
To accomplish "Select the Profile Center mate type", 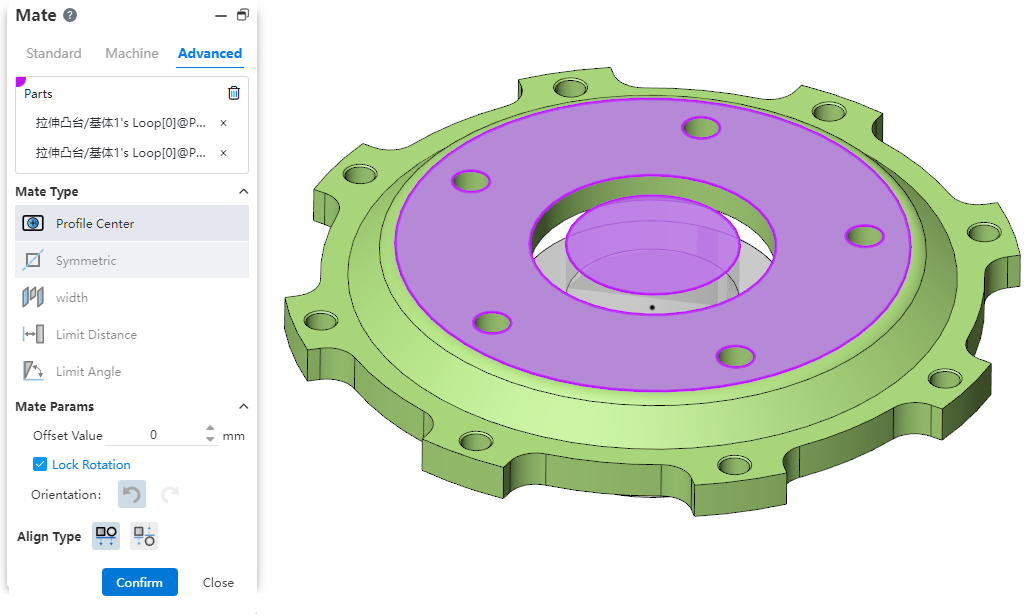I will point(95,223).
